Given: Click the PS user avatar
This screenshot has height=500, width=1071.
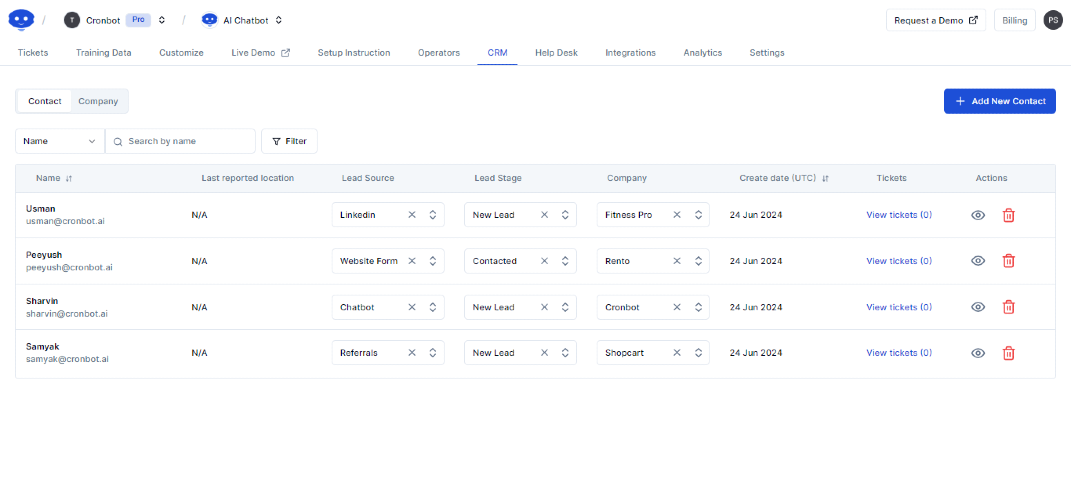Looking at the screenshot, I should coord(1053,20).
